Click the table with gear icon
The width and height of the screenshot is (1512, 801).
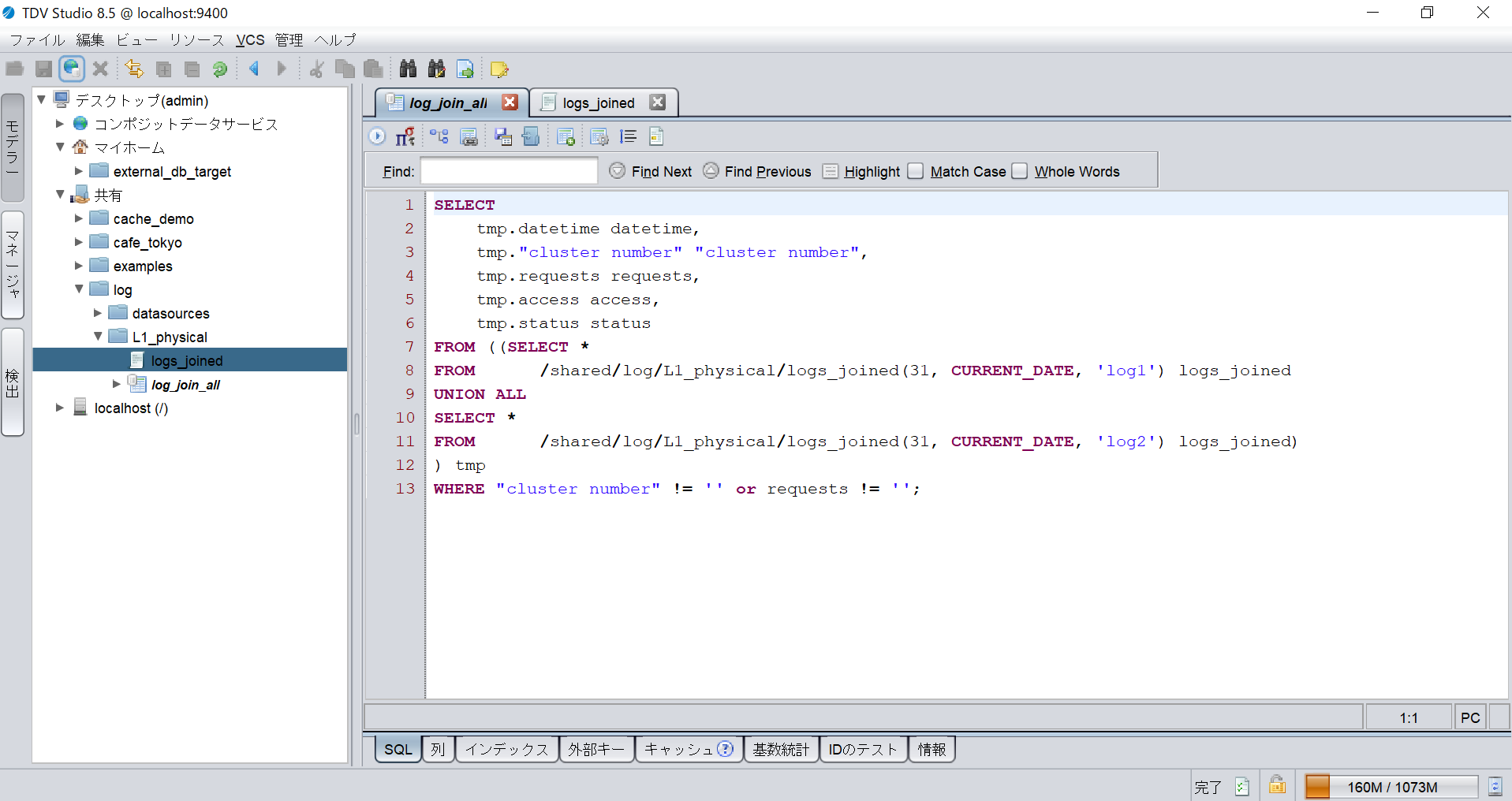(x=599, y=136)
